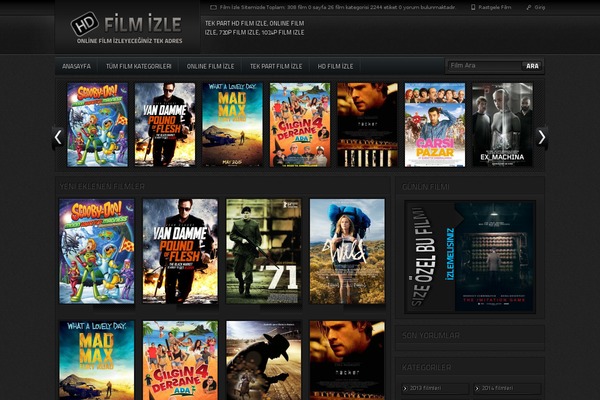Click the Kategoriler heading

426,367
